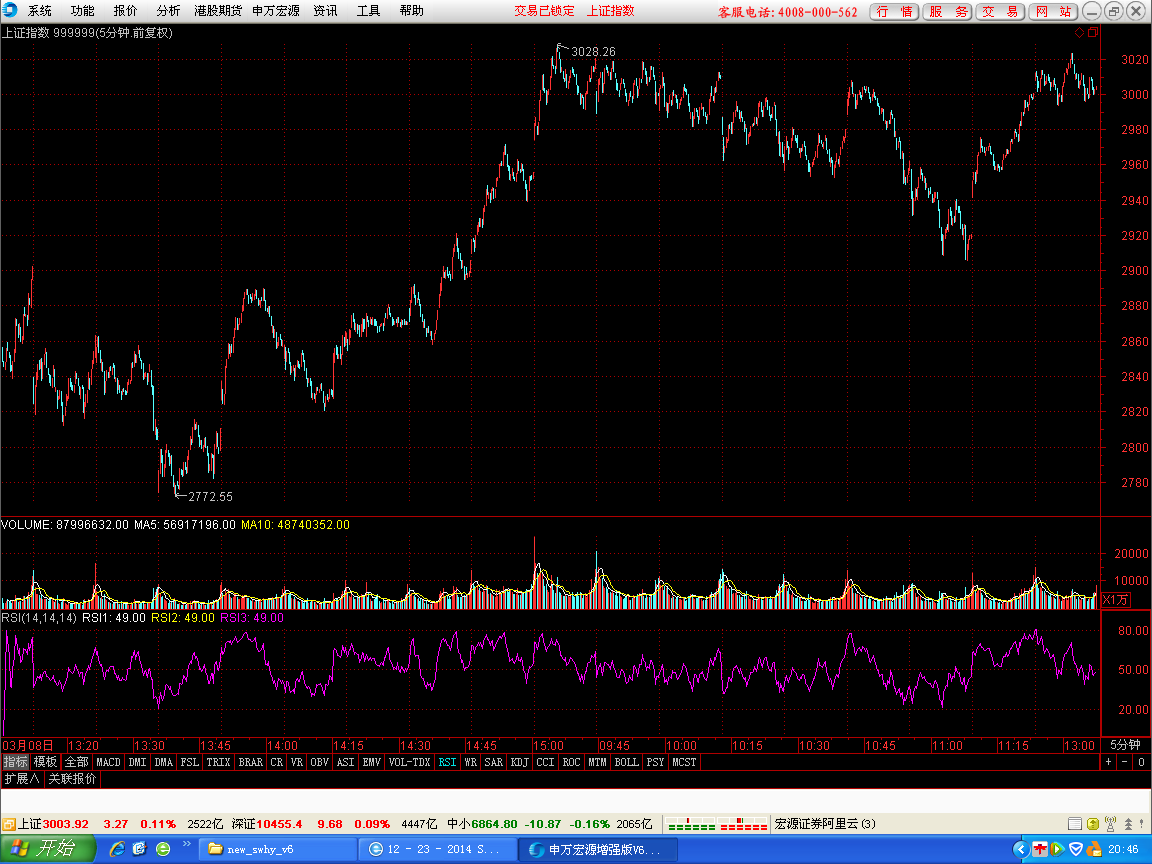Screen dimensions: 1152x864
Task: Switch indicator to ASI
Action: 345,763
